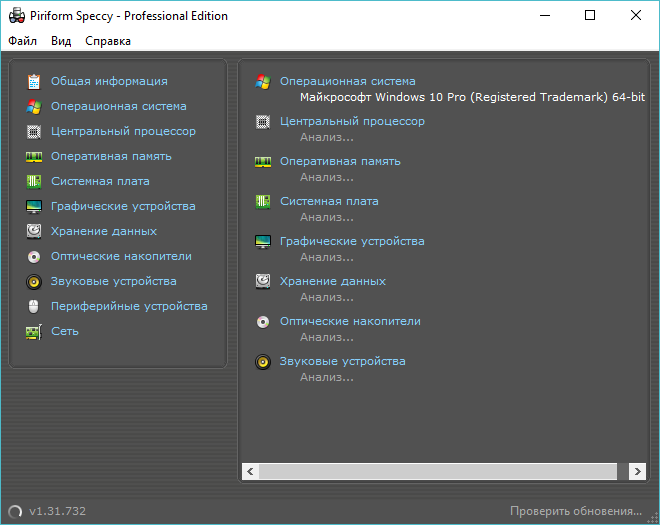This screenshot has height=525, width=660.
Task: Select the Центральный процессор chip icon in sidebar
Action: pos(34,131)
